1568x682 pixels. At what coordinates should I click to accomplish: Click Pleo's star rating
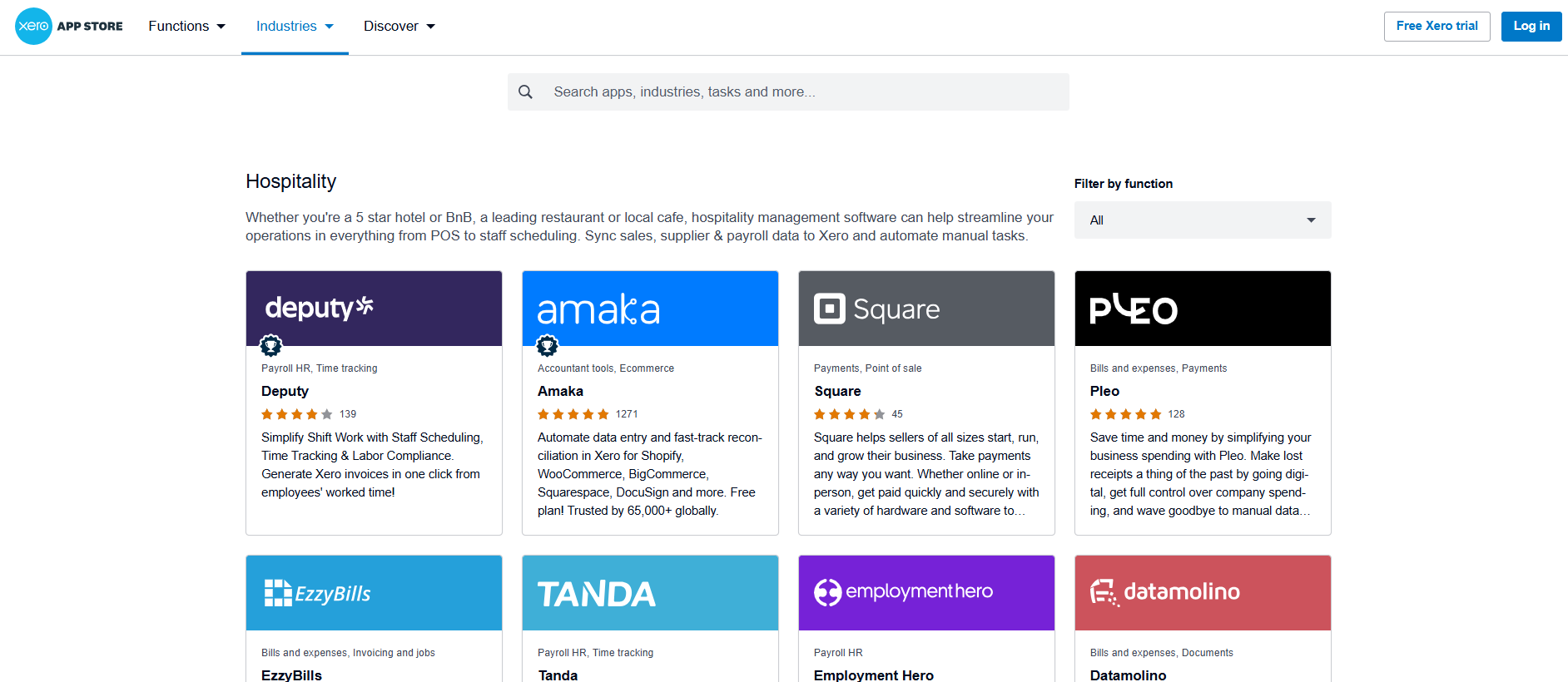[1126, 414]
